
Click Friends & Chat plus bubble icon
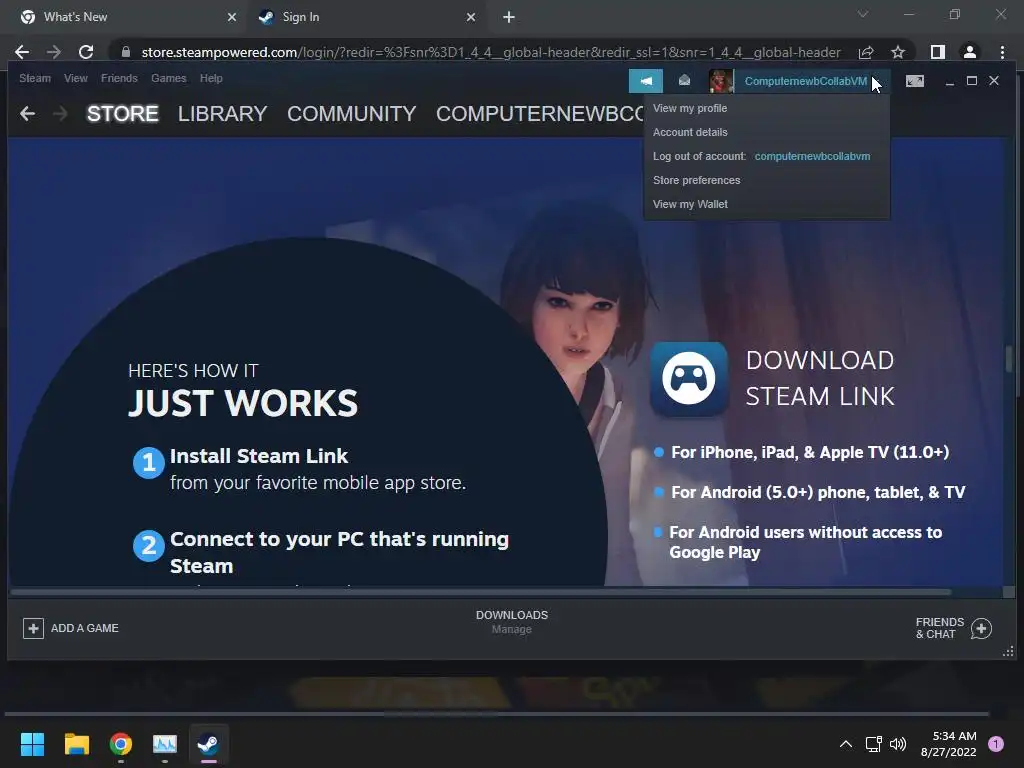981,628
